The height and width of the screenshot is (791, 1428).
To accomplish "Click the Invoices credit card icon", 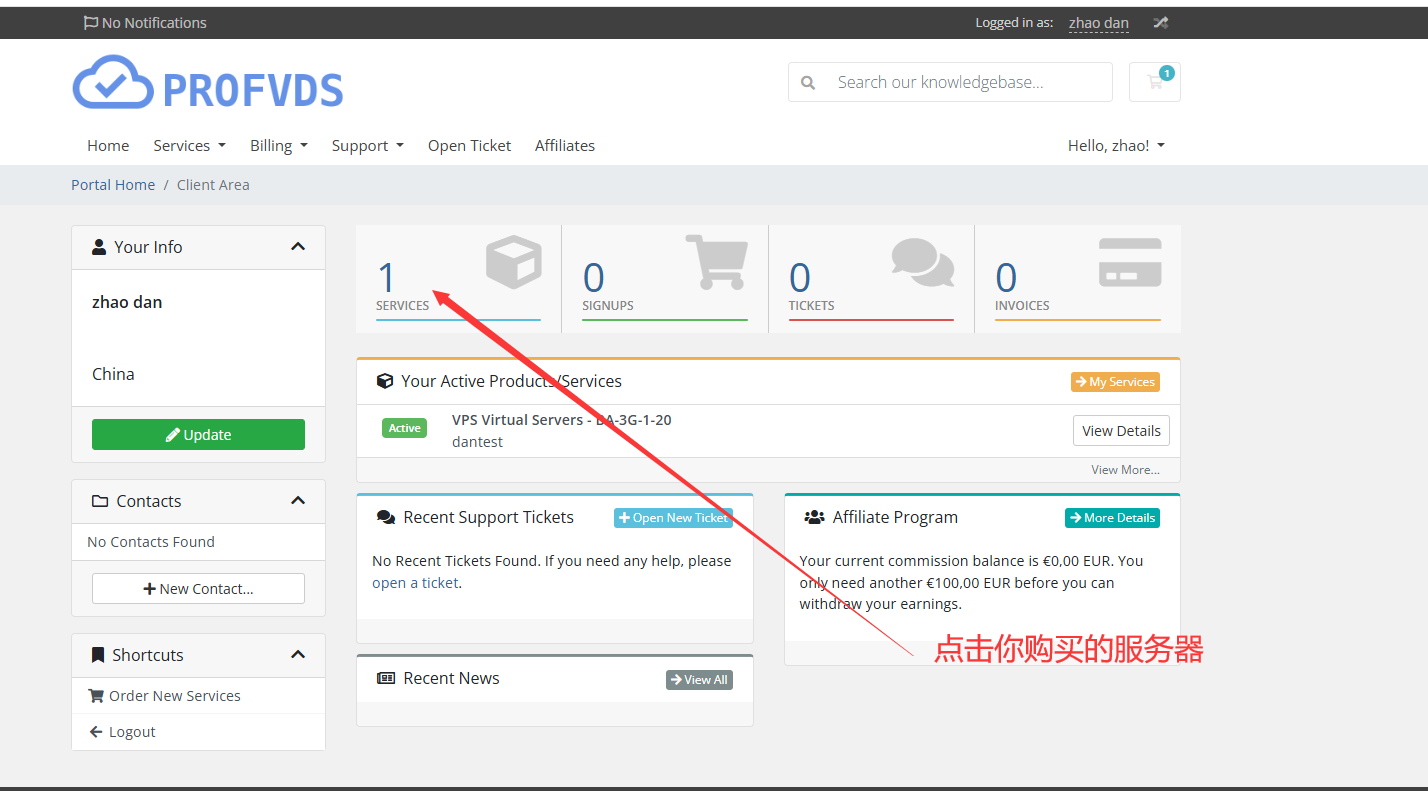I will [x=1129, y=263].
